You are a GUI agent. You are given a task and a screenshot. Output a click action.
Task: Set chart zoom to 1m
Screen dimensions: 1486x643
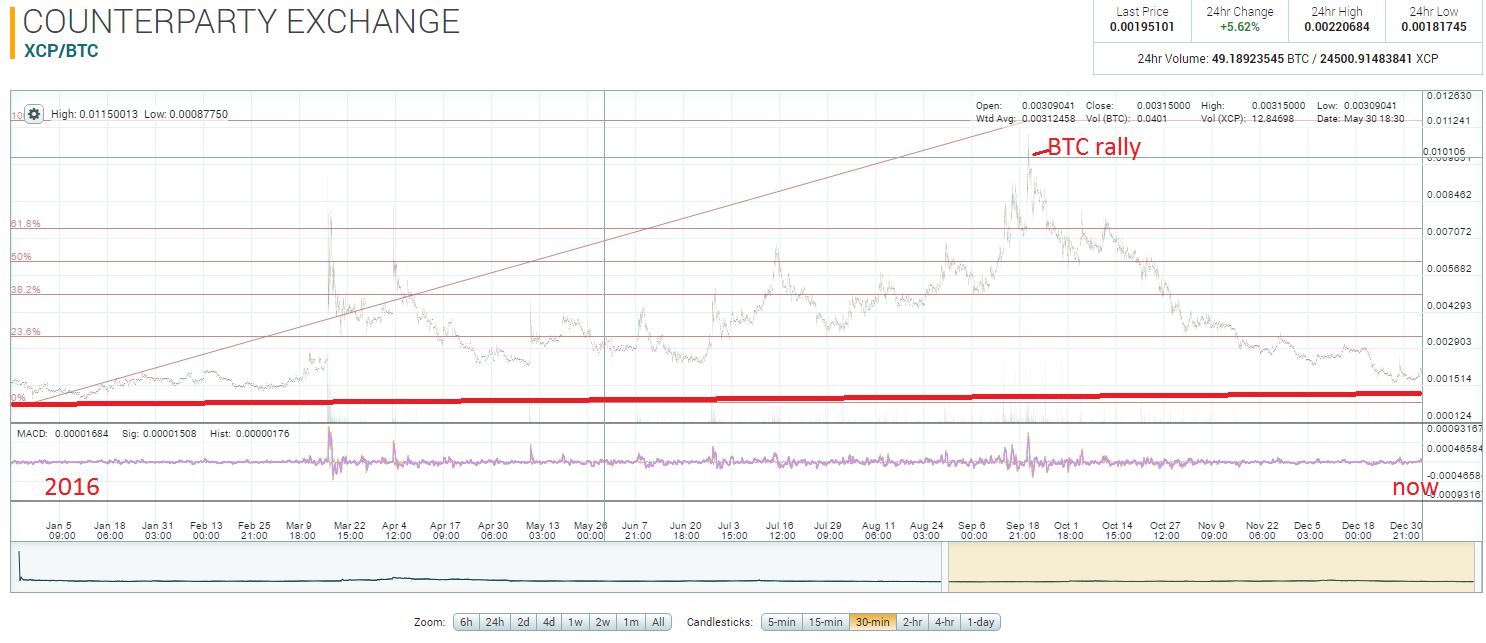(631, 622)
